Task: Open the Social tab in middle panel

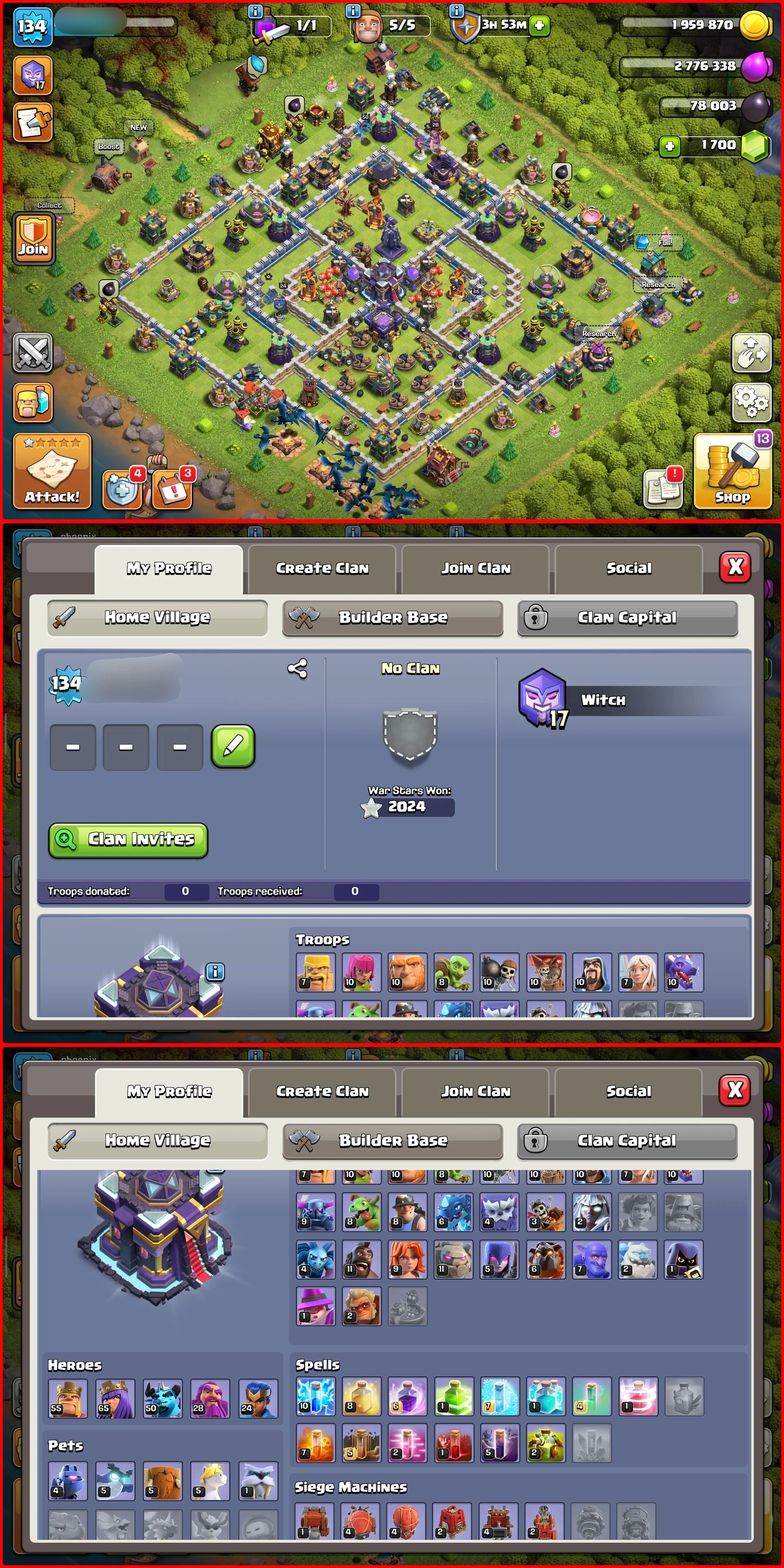Action: coord(629,569)
